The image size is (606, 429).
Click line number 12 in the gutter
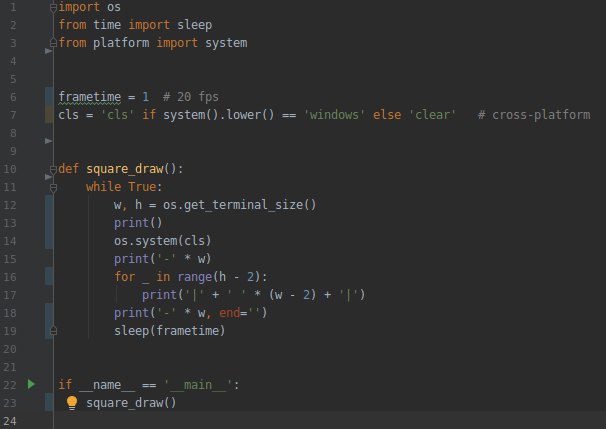coord(10,205)
